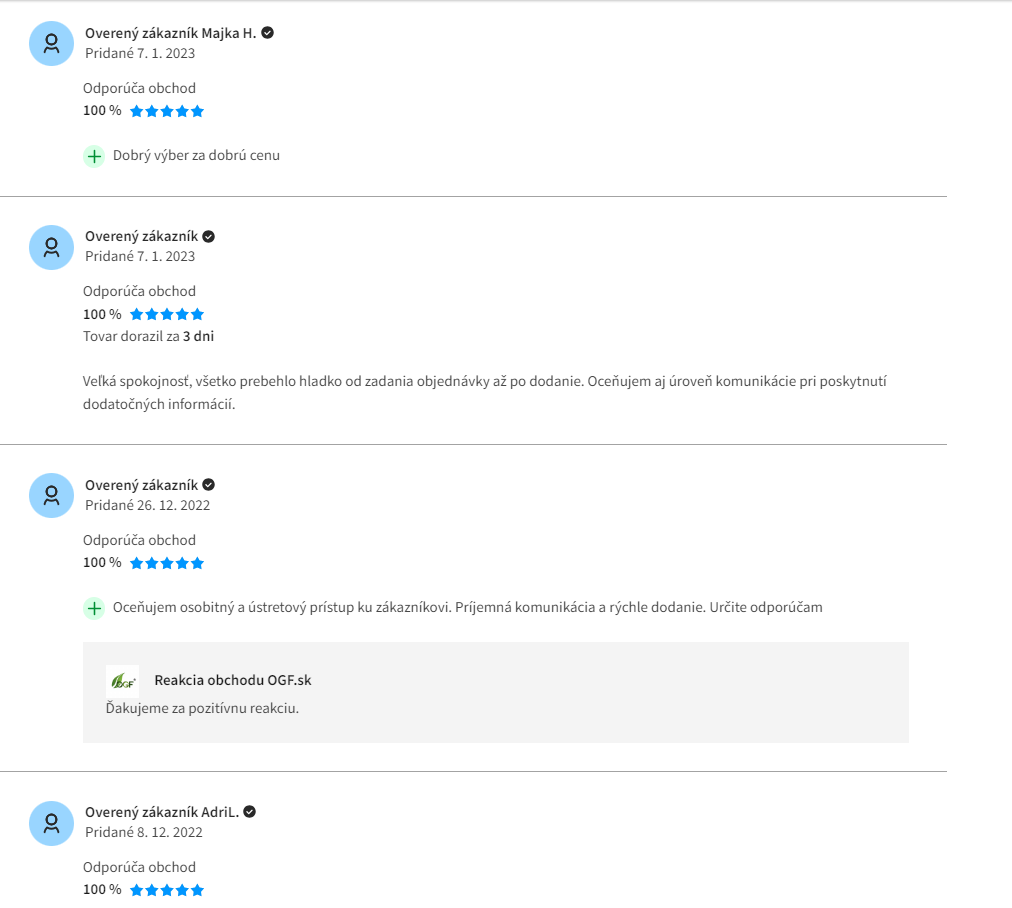The image size is (1012, 908).
Task: Click the "Pridané 26. 12. 2022" date
Action: (147, 505)
